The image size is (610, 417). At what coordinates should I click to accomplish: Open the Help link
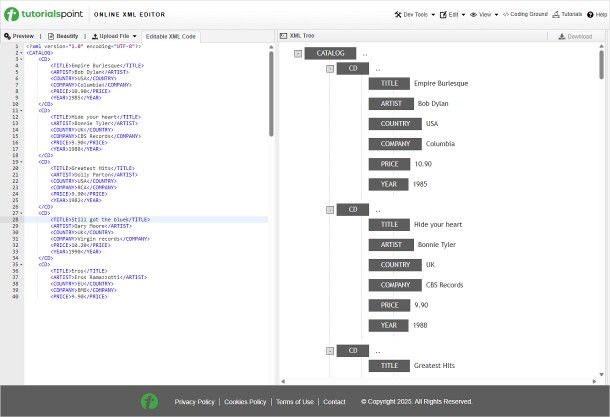597,14
